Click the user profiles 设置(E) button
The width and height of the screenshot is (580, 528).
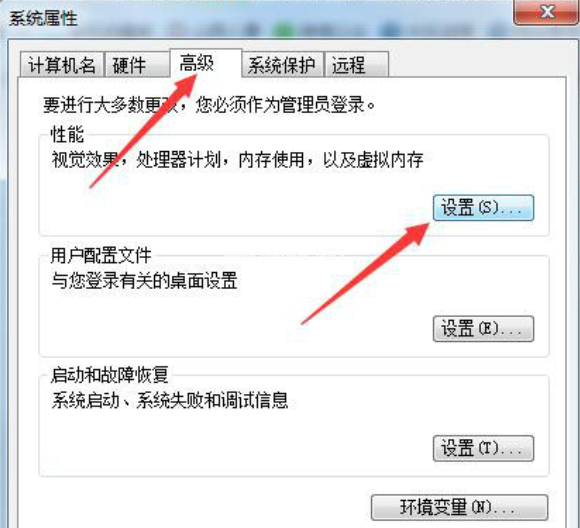tap(483, 328)
